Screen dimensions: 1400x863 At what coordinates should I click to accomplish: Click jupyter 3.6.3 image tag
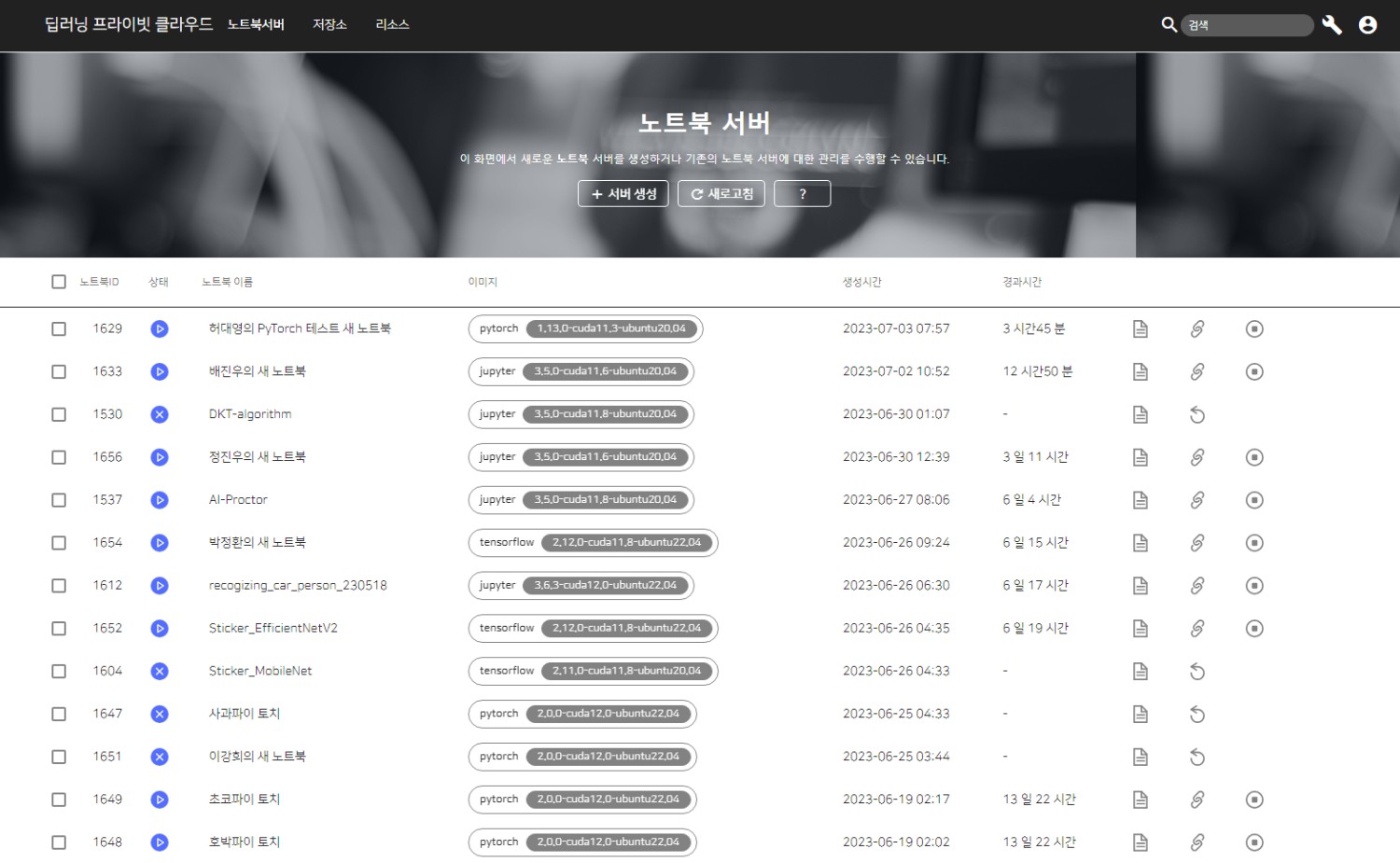coord(581,586)
